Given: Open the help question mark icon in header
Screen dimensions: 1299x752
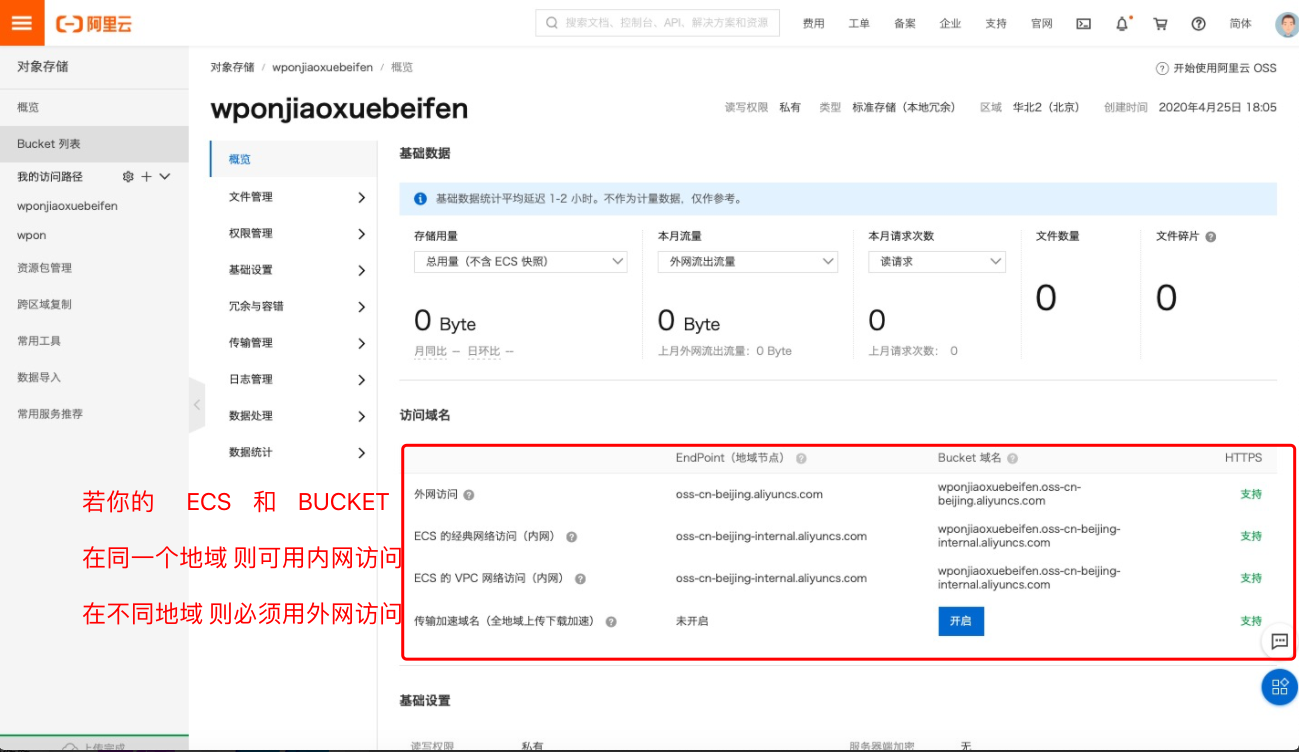Looking at the screenshot, I should pos(1198,24).
